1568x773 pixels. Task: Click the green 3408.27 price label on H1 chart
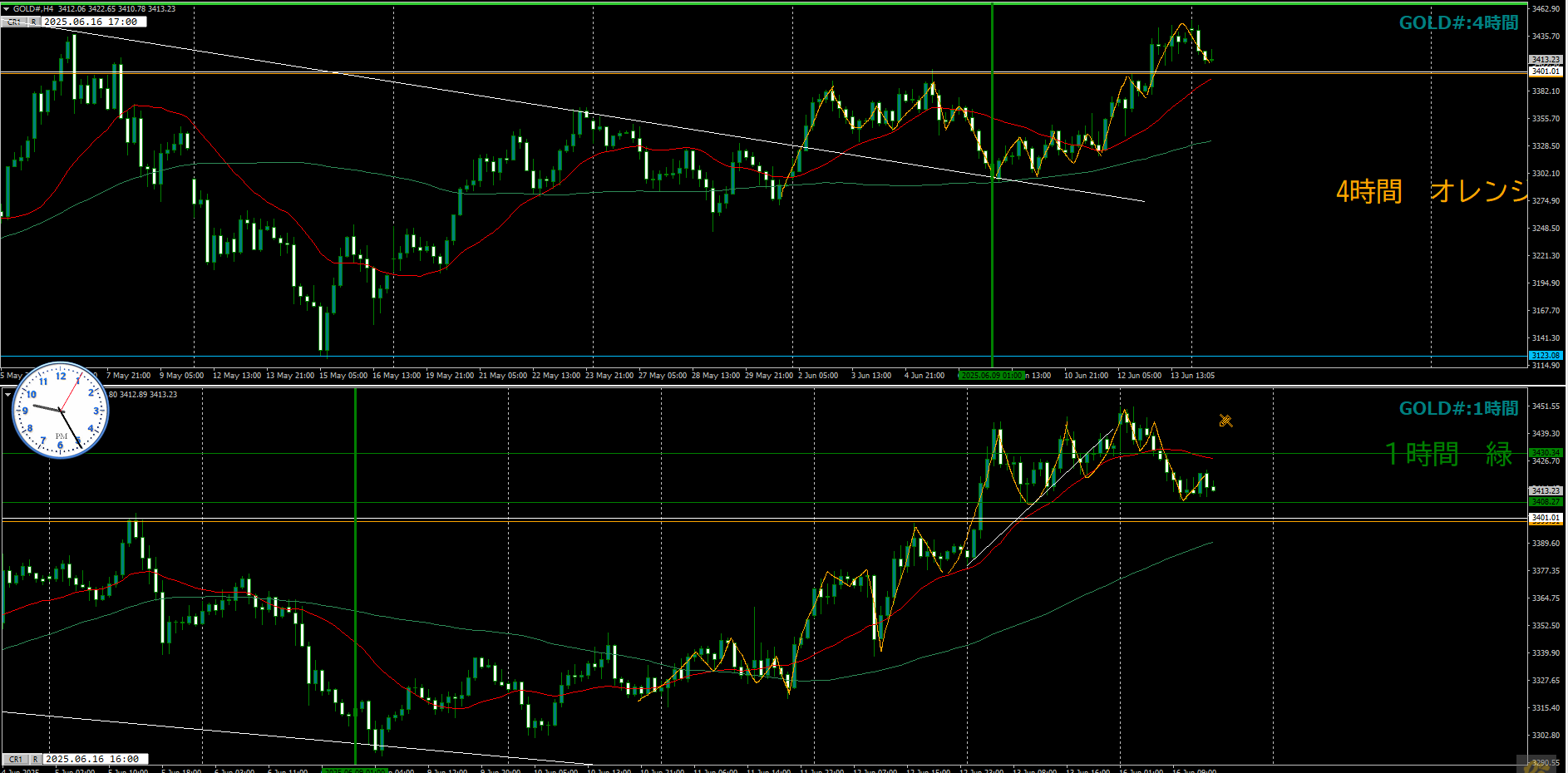click(x=1546, y=502)
